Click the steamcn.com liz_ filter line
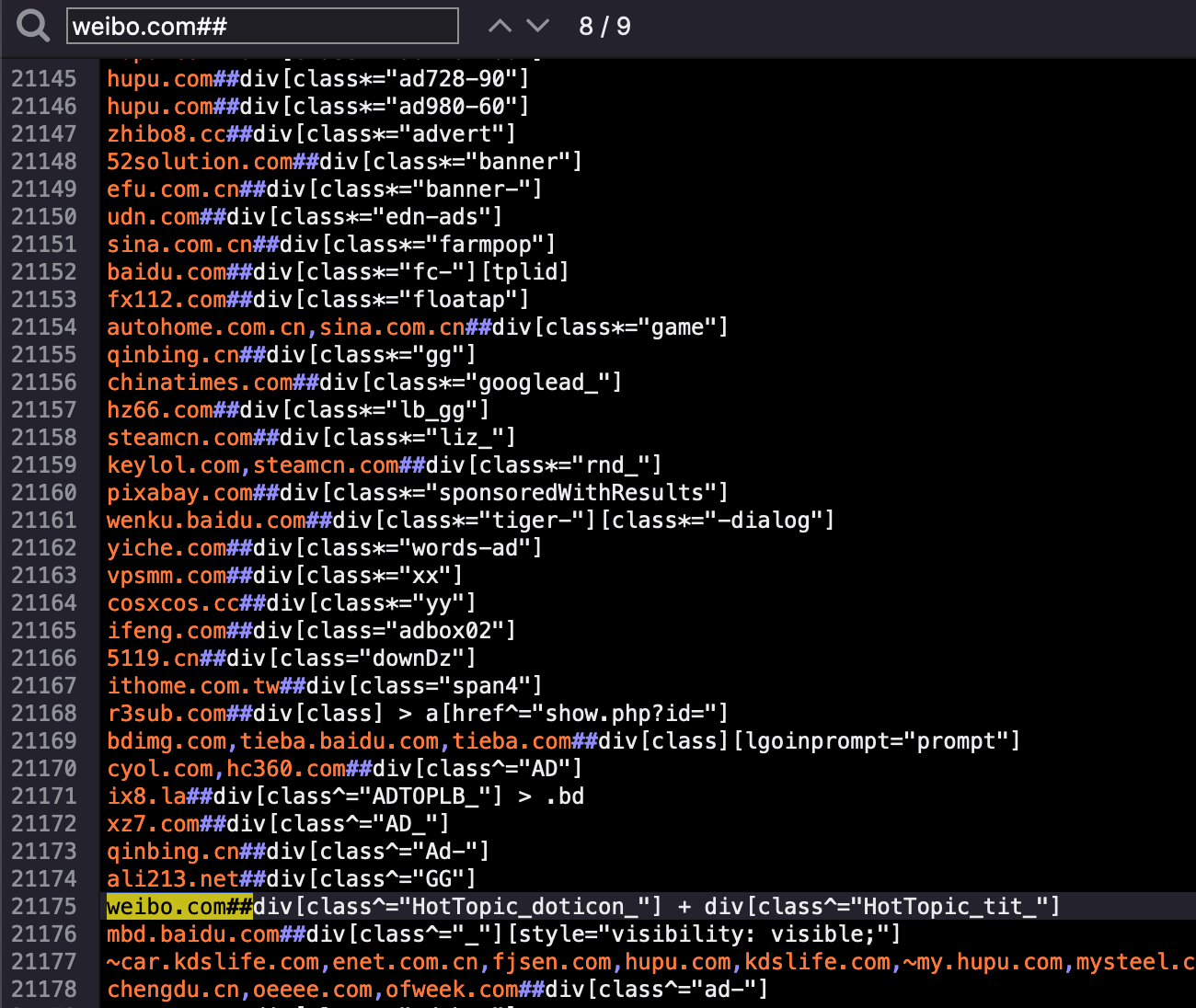This screenshot has height=1008, width=1196. point(312,437)
